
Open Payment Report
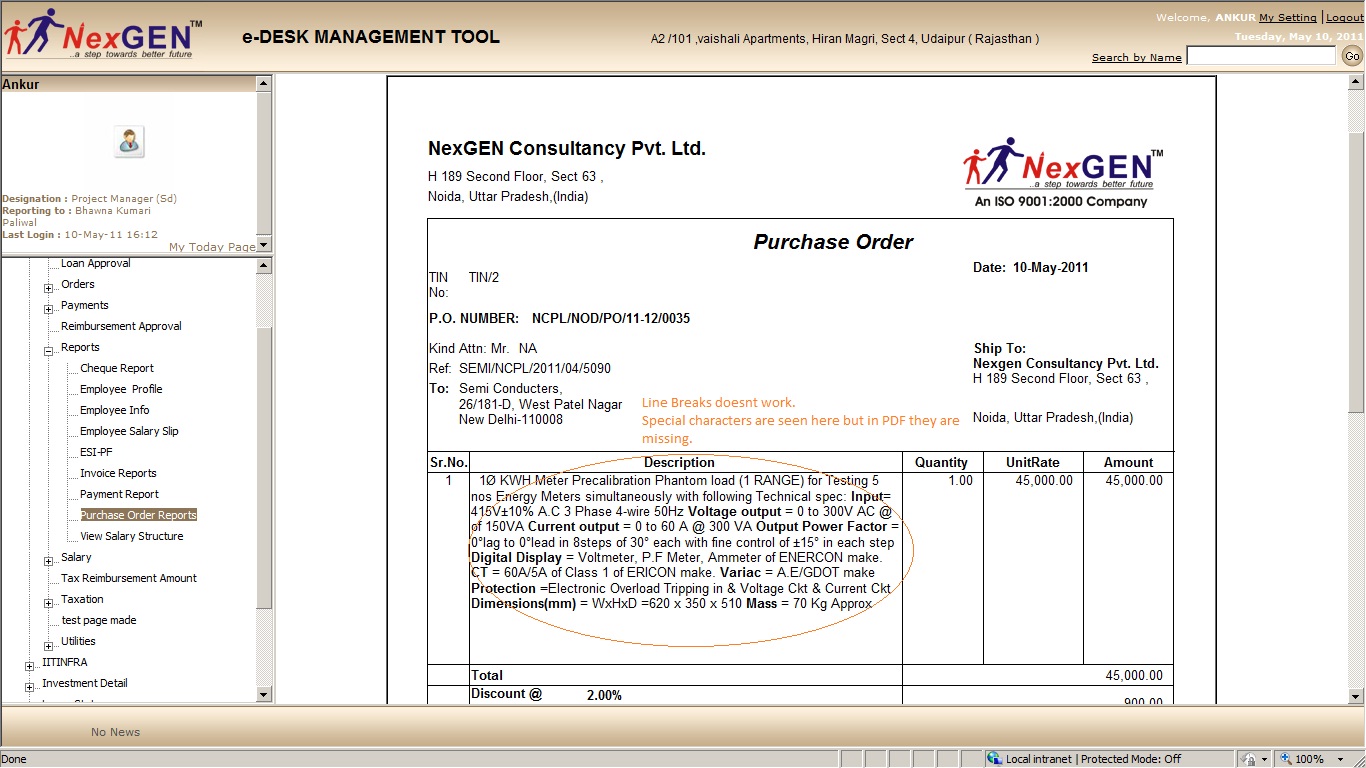[x=120, y=494]
